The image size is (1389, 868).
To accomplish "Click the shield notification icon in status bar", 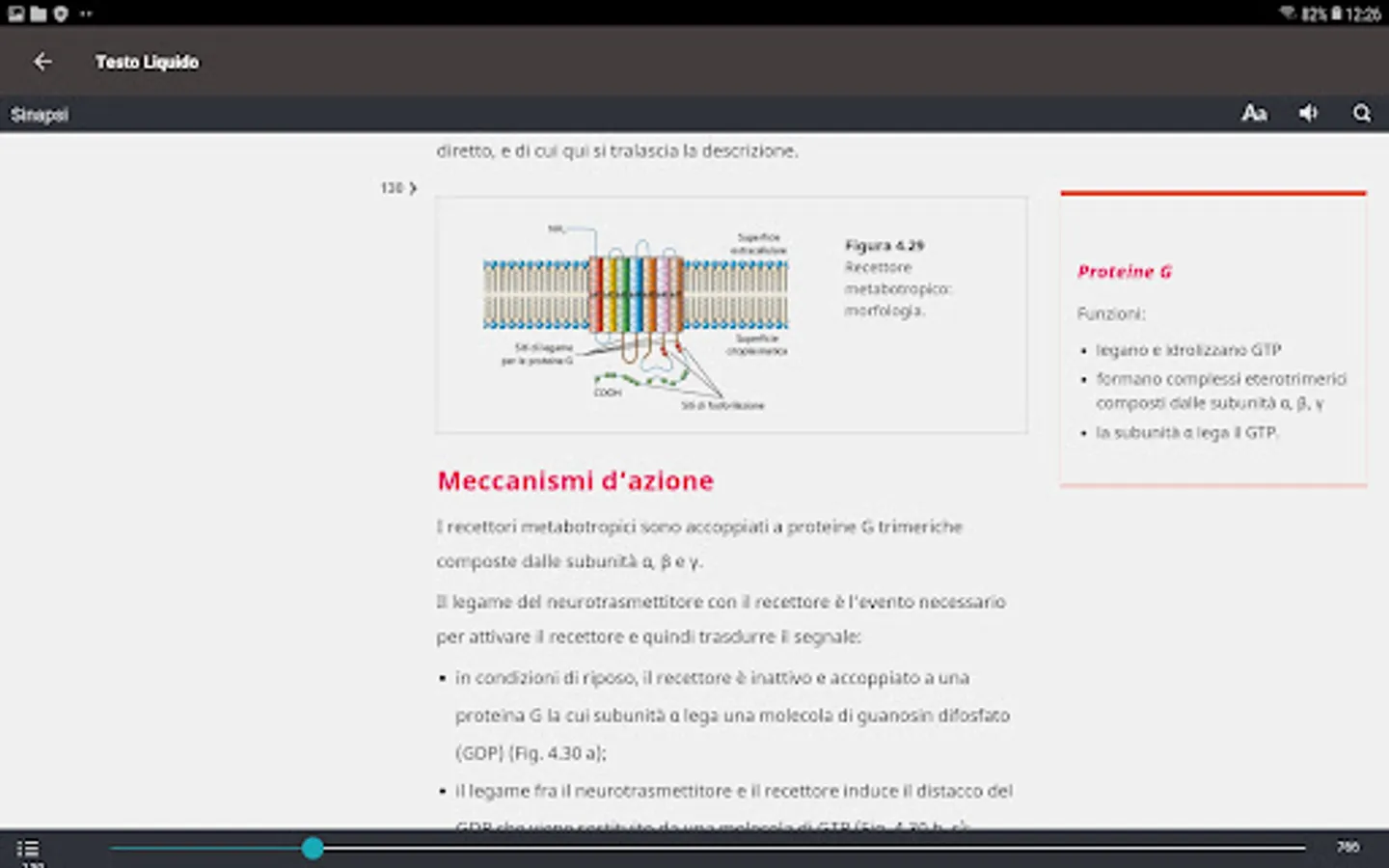I will point(61,14).
